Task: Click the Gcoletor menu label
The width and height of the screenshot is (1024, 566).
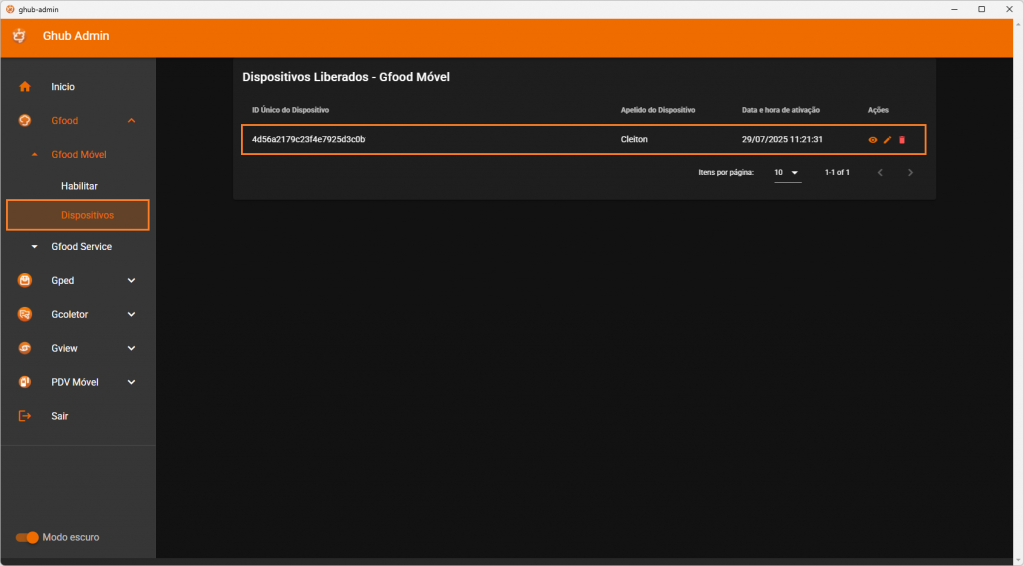Action: [70, 315]
